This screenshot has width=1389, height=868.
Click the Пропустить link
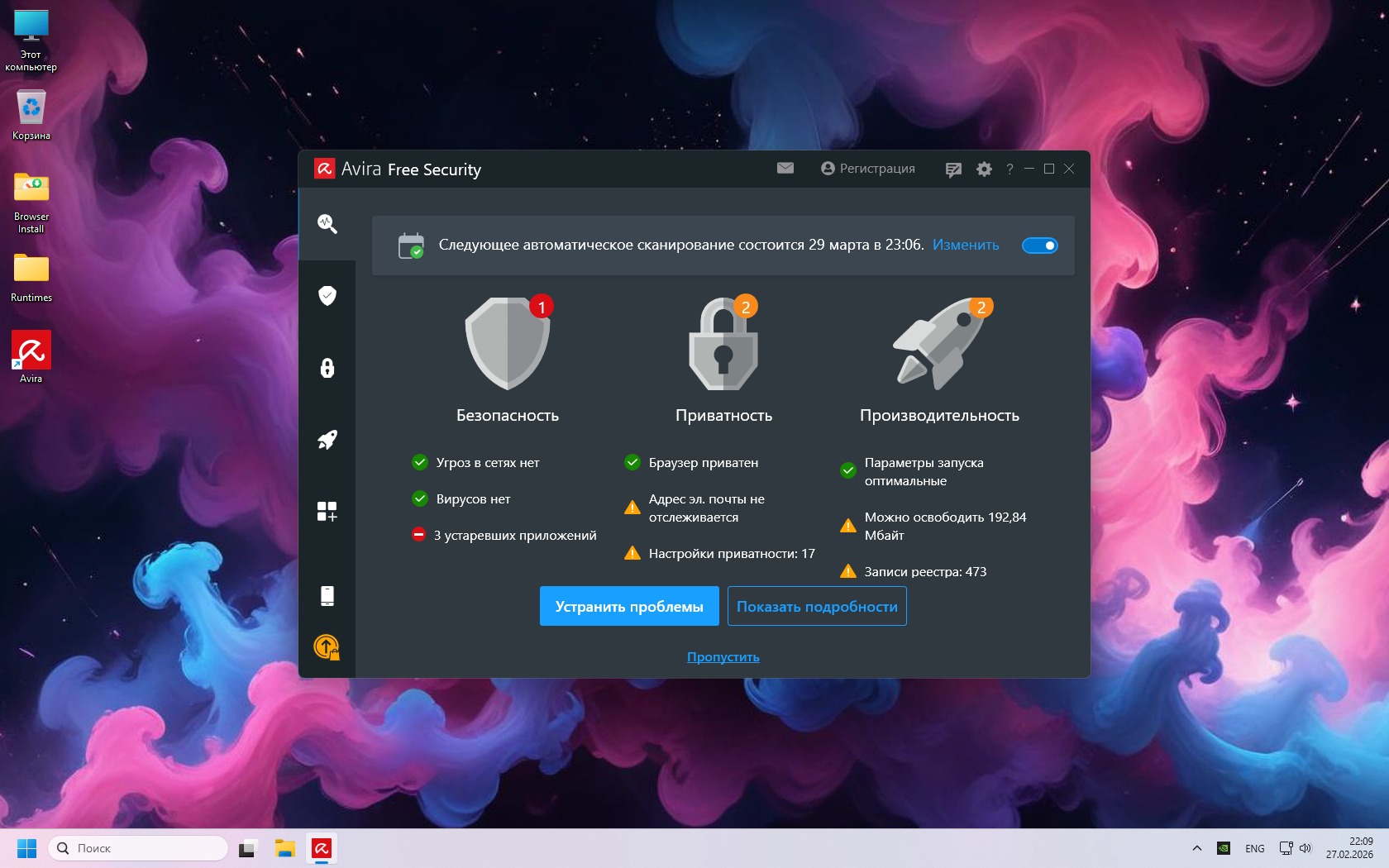pos(723,657)
